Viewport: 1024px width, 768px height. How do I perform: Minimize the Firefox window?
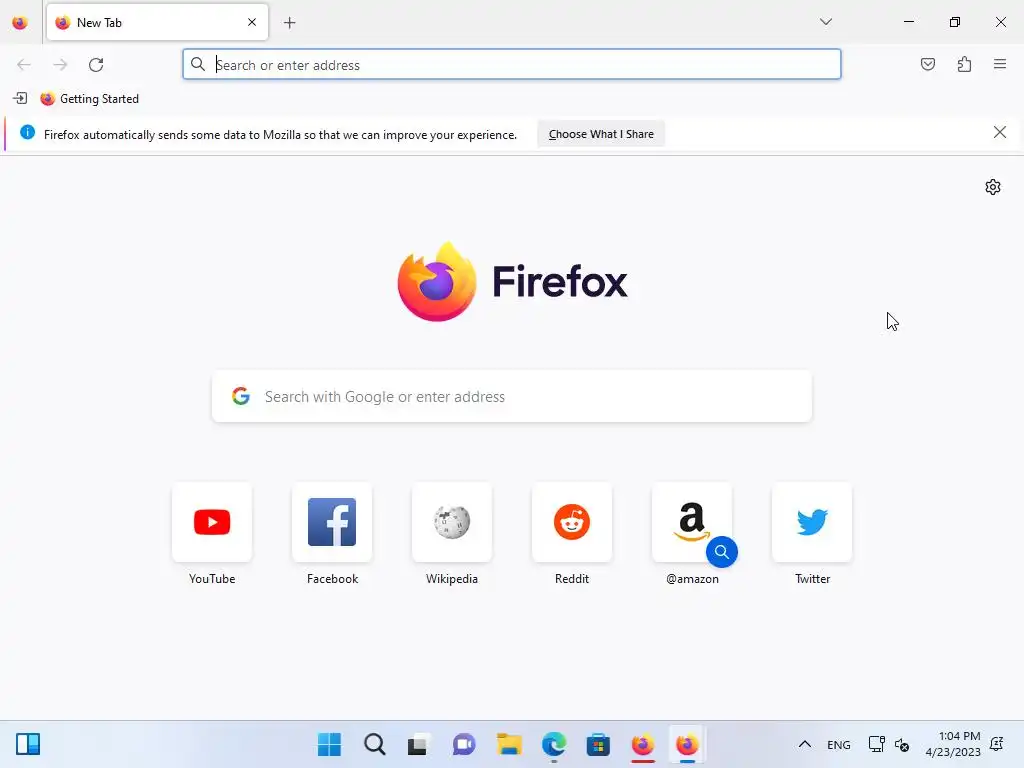pyautogui.click(x=908, y=22)
